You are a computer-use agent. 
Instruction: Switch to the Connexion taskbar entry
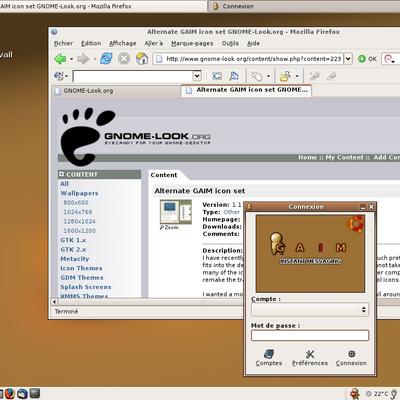tap(303, 6)
